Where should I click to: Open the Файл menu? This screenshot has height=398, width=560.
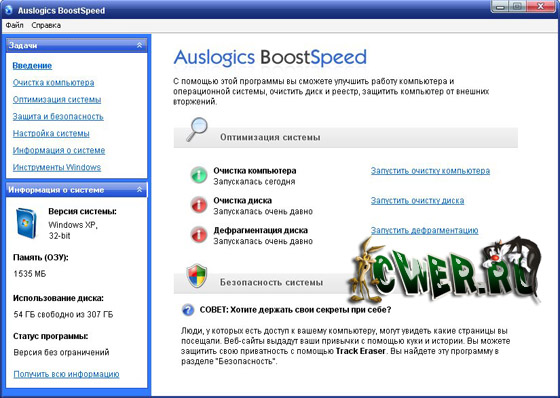(15, 25)
